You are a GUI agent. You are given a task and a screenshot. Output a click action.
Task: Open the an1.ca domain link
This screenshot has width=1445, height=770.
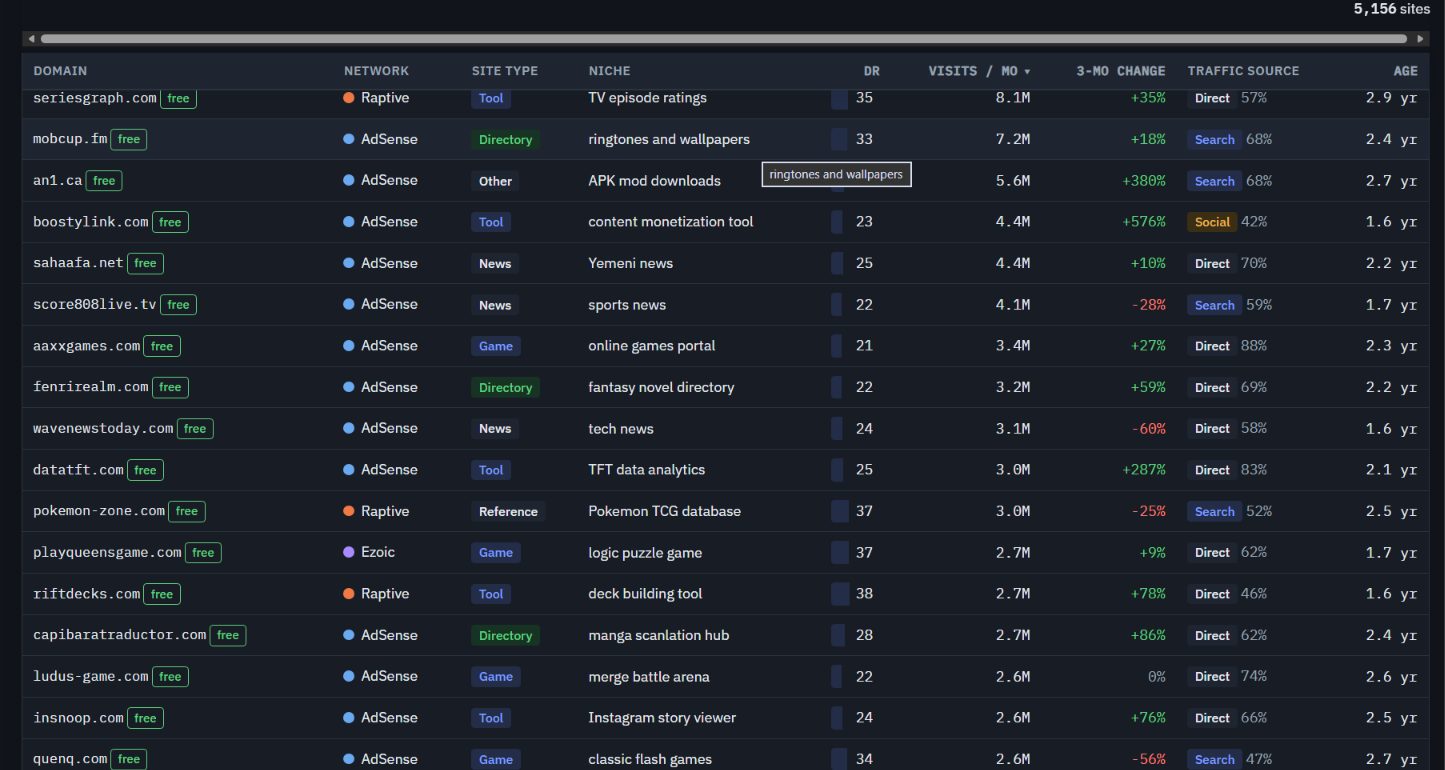click(57, 181)
